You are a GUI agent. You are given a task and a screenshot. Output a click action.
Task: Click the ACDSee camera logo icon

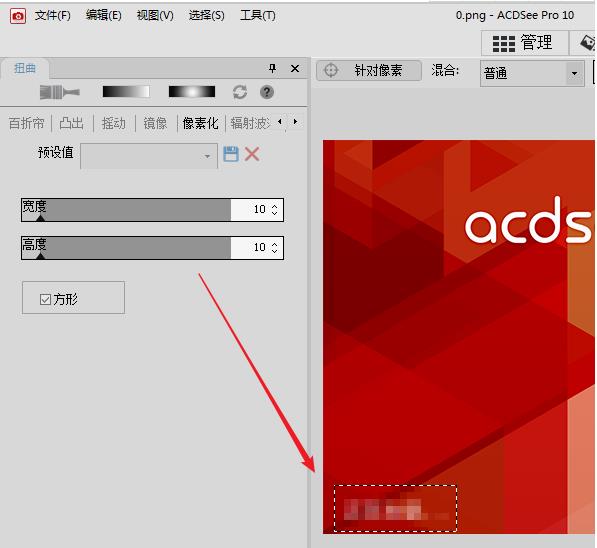18,16
